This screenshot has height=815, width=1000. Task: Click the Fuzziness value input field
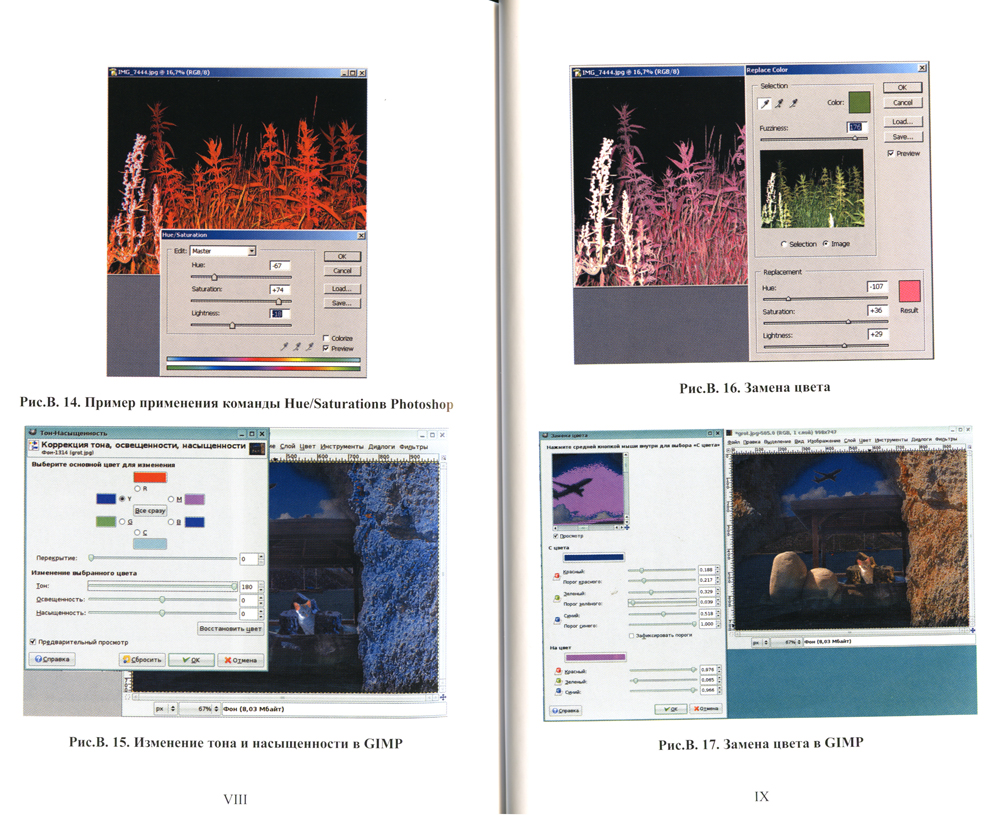(x=855, y=128)
